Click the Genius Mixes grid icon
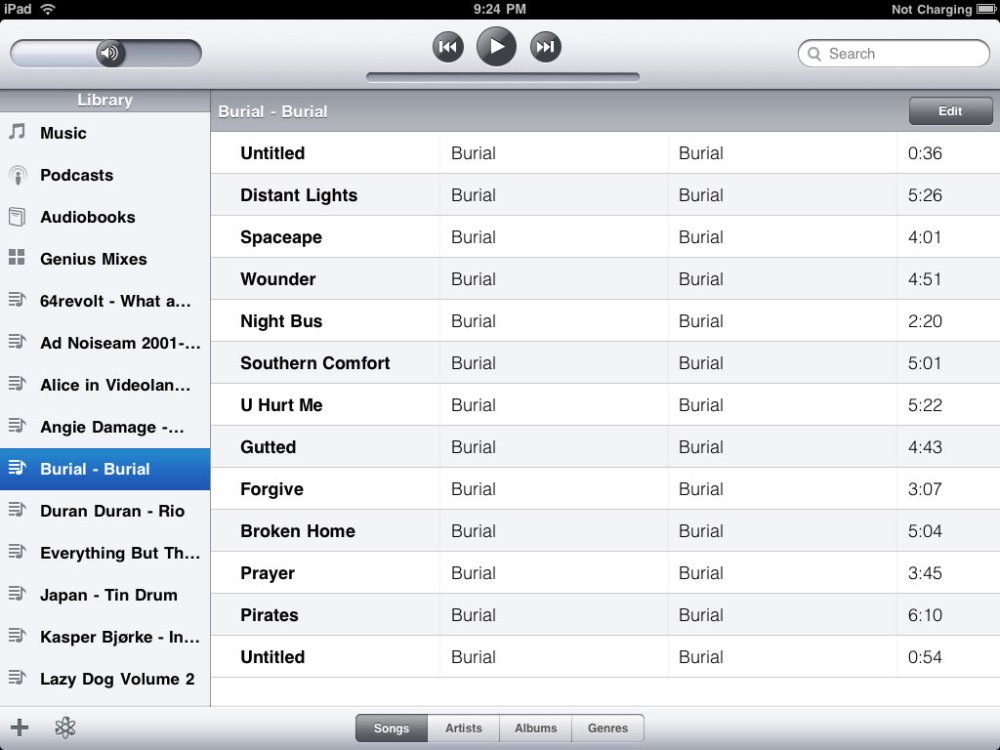The image size is (1000, 750). click(x=17, y=258)
